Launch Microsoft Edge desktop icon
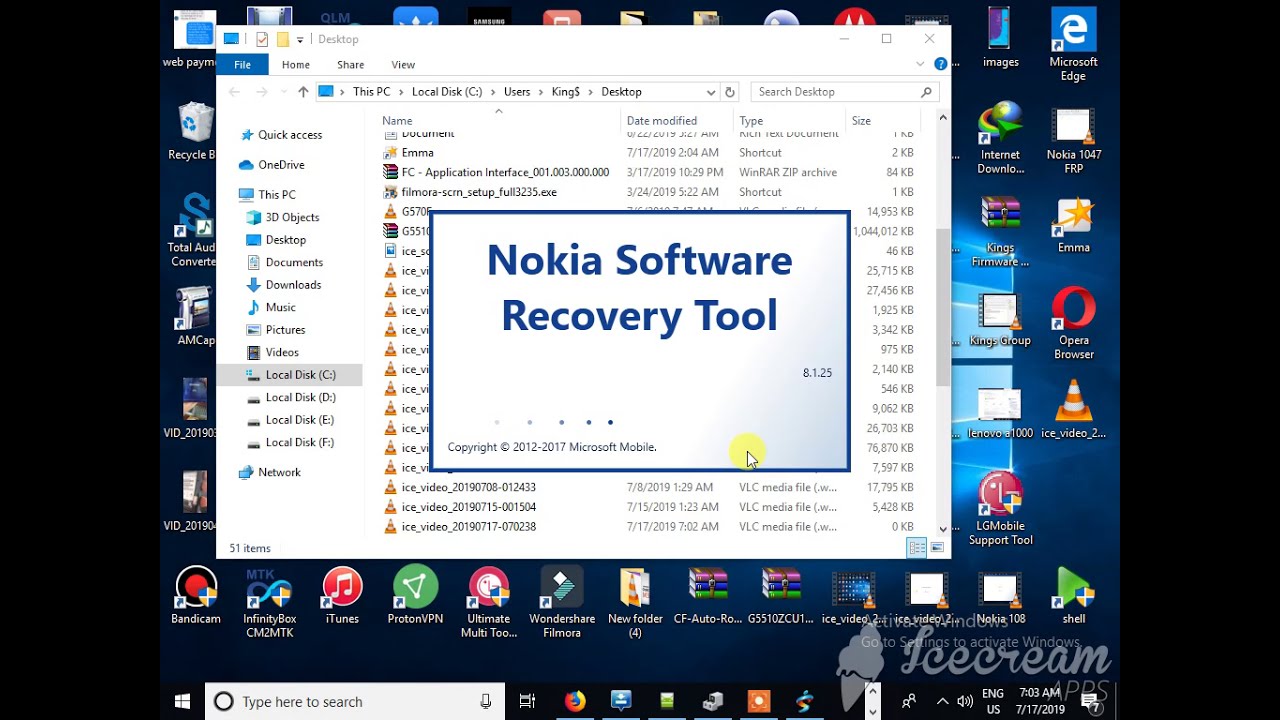The width and height of the screenshot is (1280, 720). (1074, 46)
